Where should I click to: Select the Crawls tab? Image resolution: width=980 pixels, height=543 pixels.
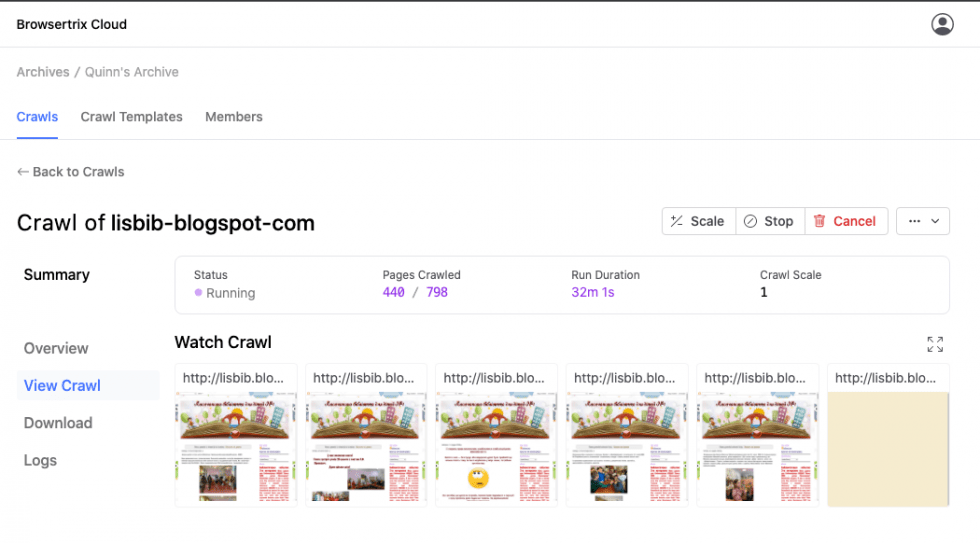point(37,117)
